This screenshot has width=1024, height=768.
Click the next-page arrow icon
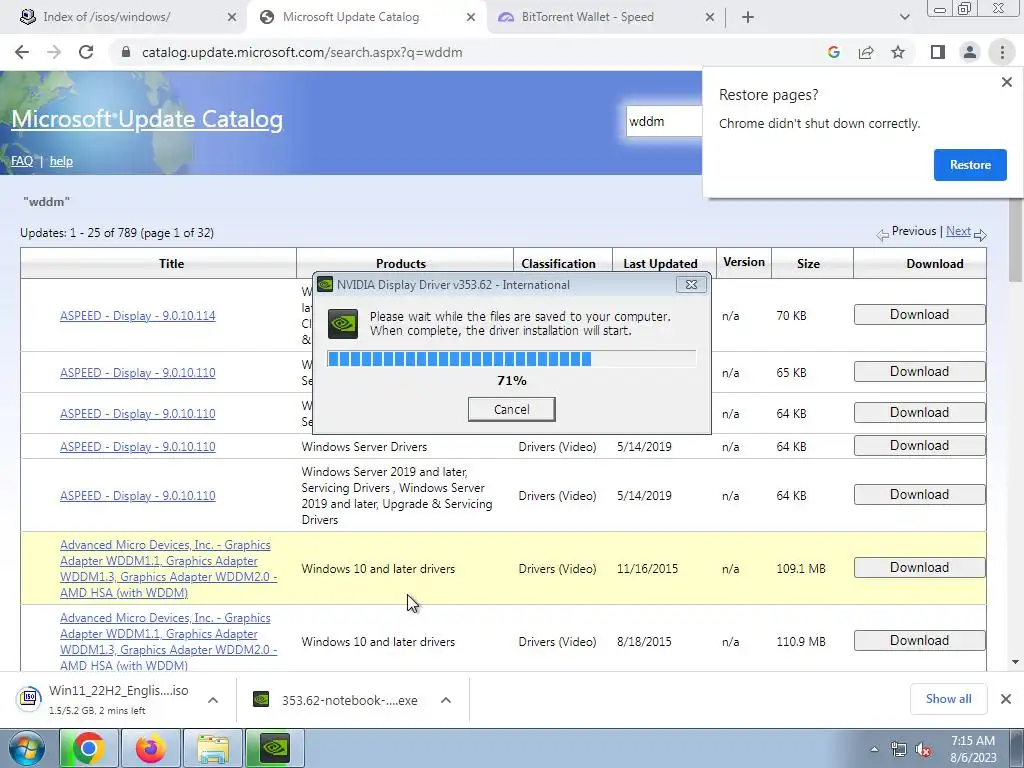980,234
